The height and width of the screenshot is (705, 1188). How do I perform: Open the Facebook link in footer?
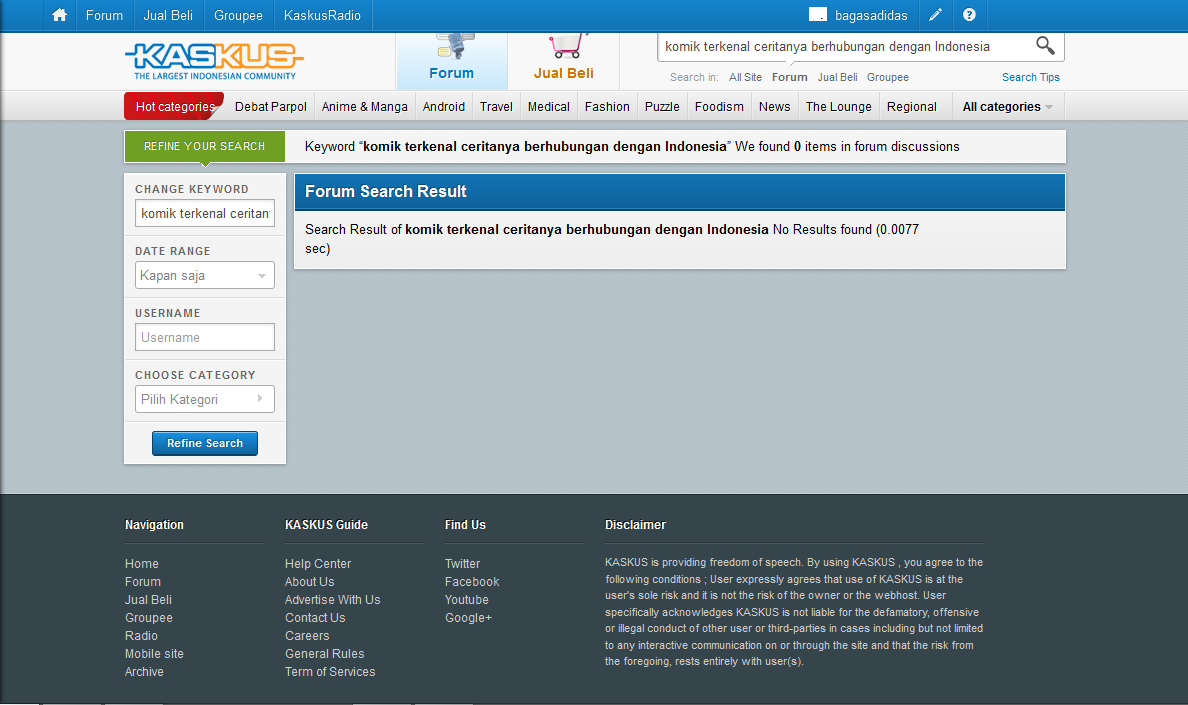tap(472, 582)
